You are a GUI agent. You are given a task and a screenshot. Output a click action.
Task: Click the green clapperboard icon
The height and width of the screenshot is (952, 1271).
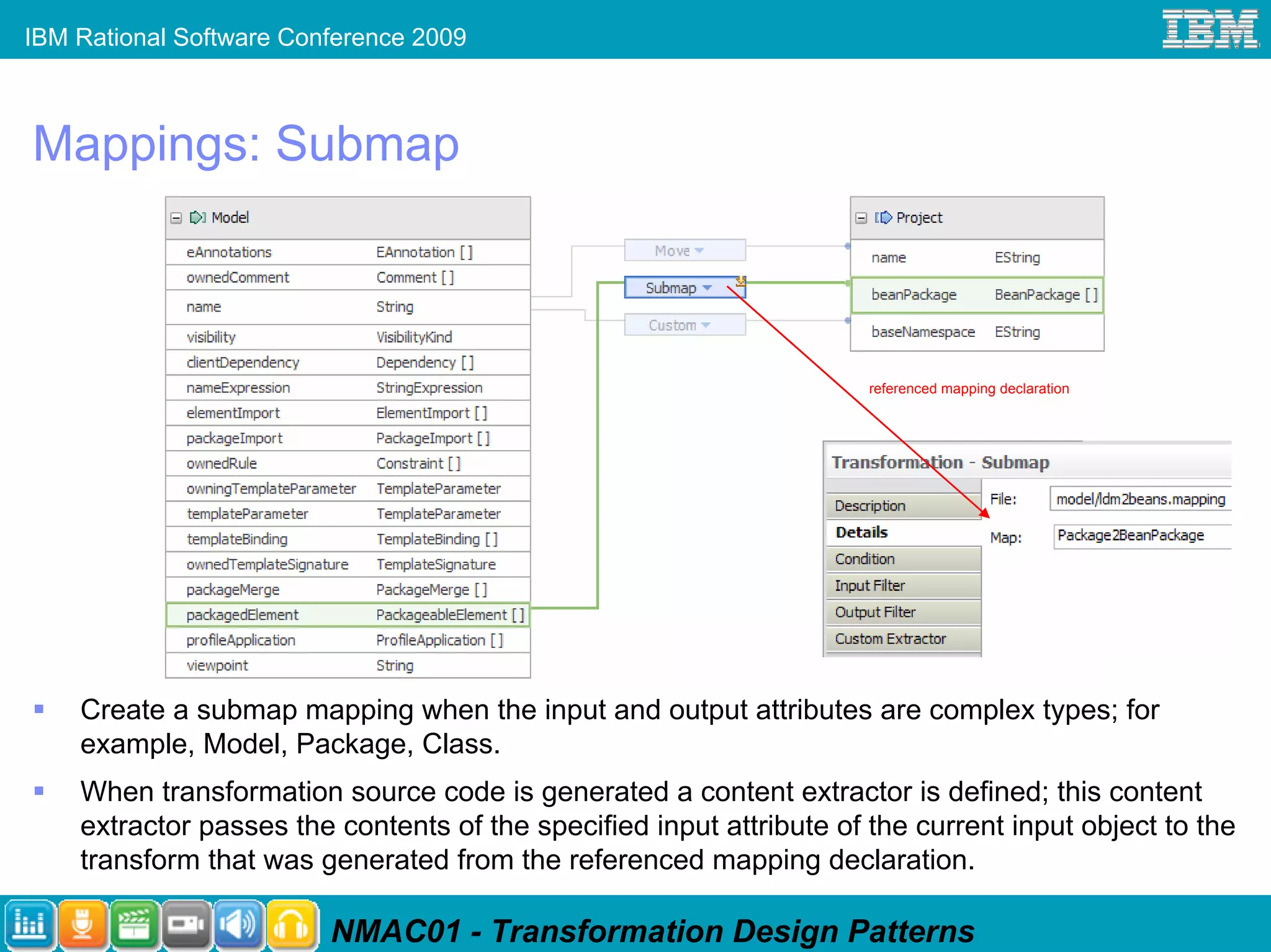click(x=134, y=924)
